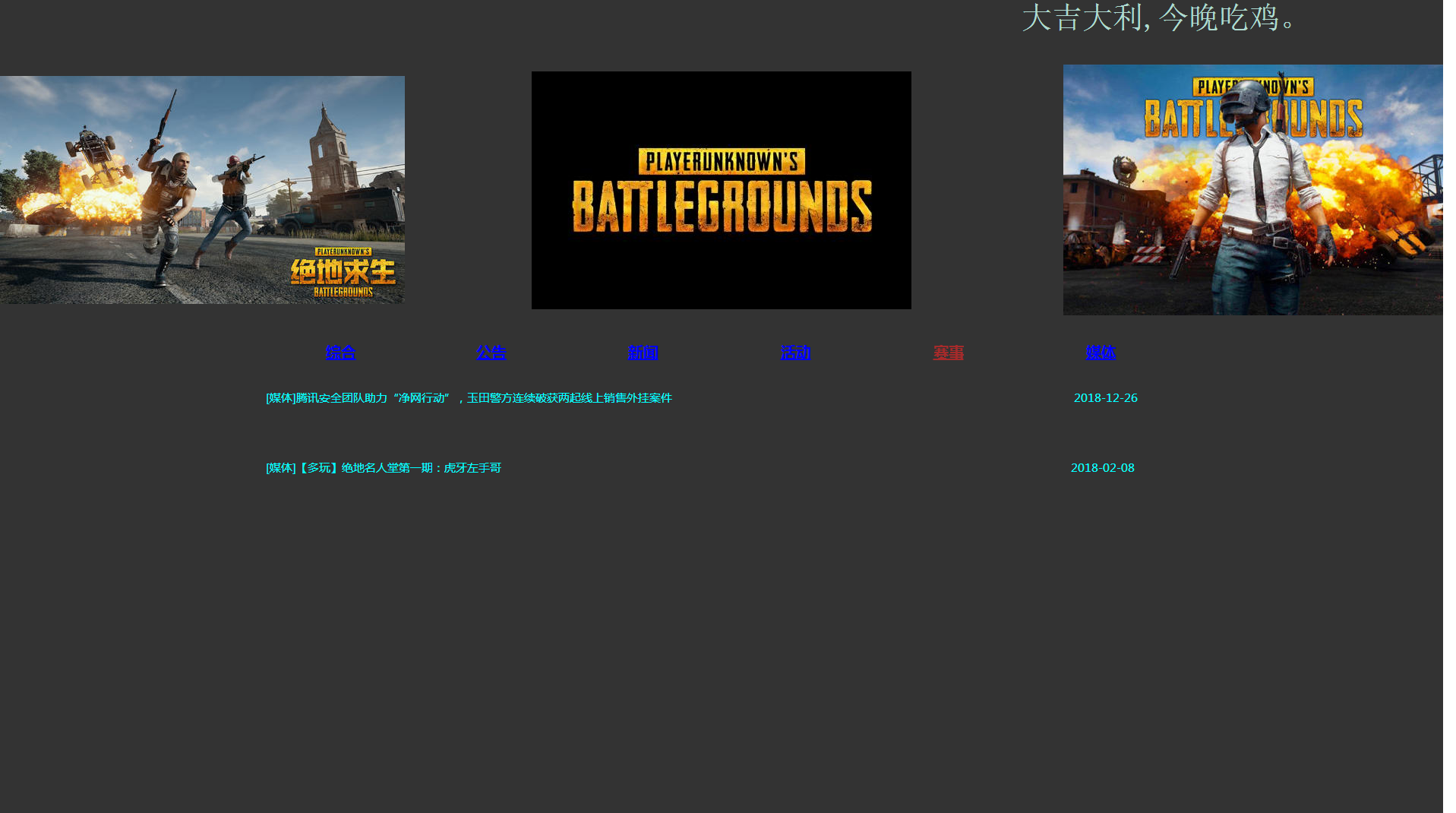Image resolution: width=1456 pixels, height=813 pixels.
Task: Click the 2018-02-08 date text
Action: pyautogui.click(x=1103, y=468)
